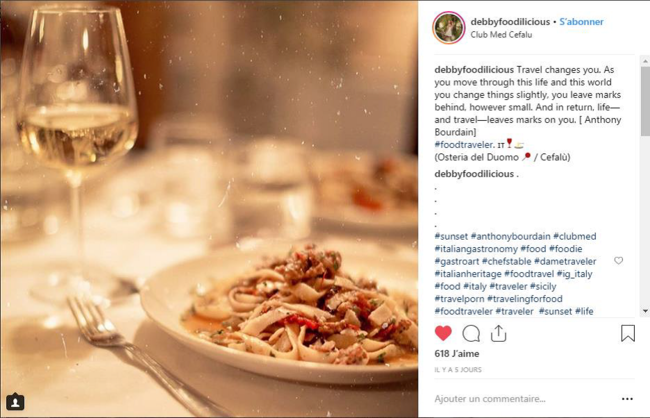Click S'abonner to follow the account

coord(581,22)
